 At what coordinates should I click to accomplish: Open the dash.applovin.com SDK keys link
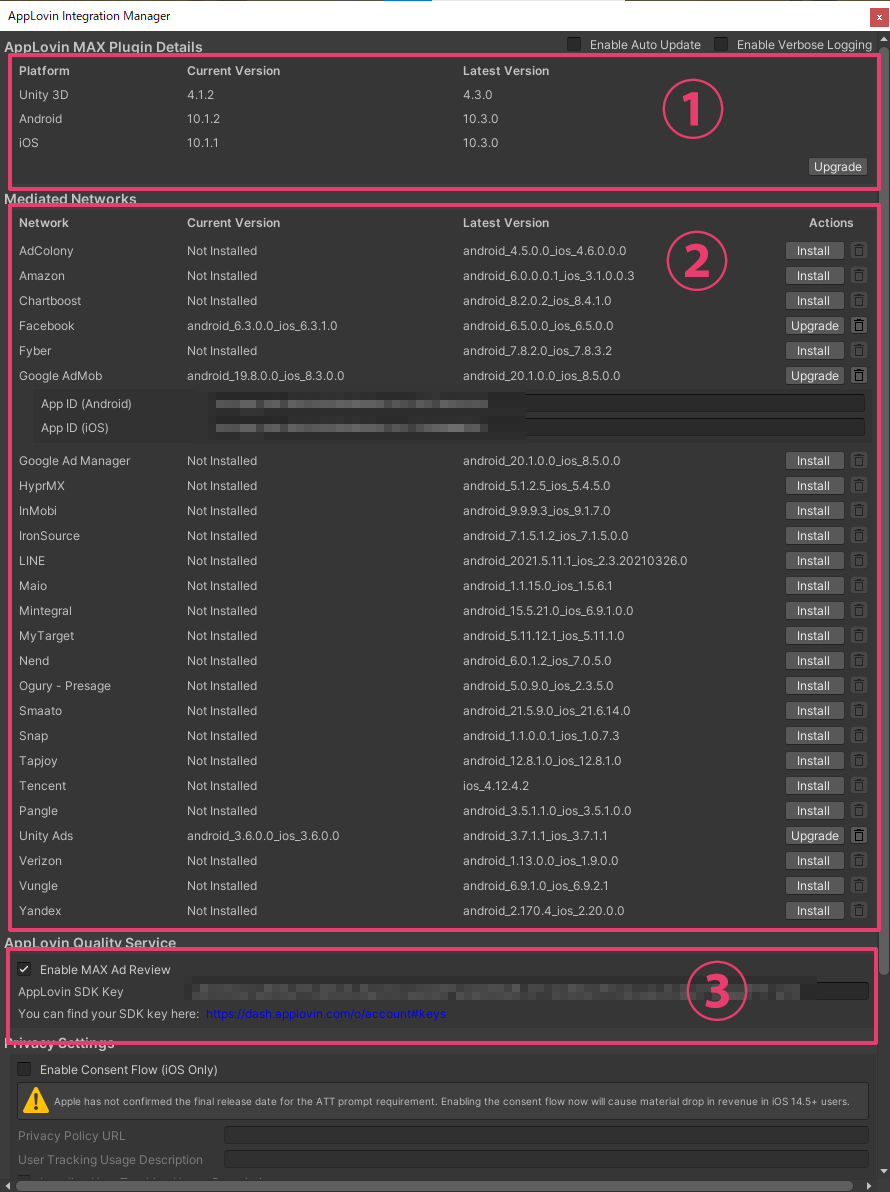click(x=326, y=1014)
